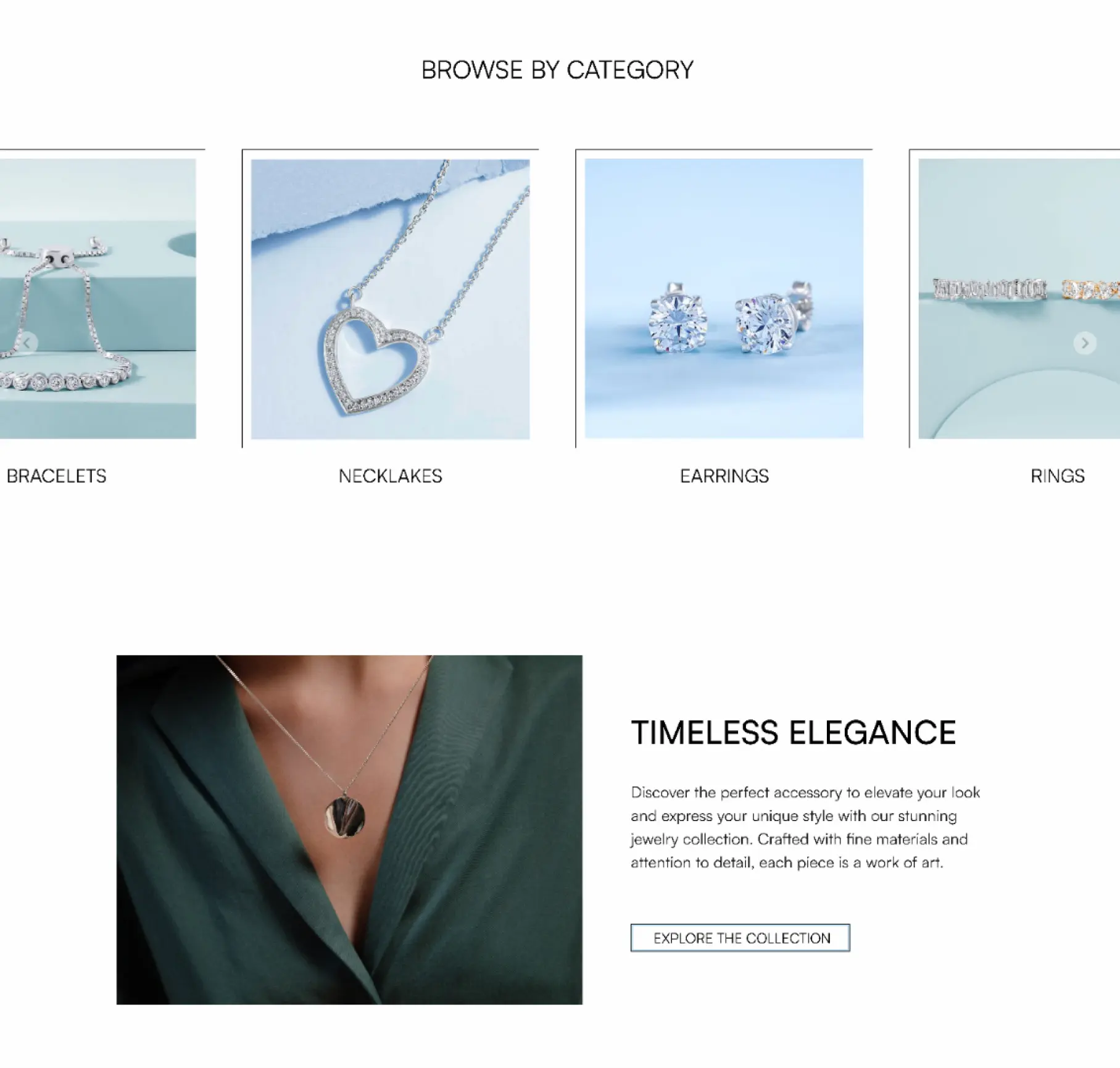Select the BRACELETS category label
The height and width of the screenshot is (1068, 1120).
[x=56, y=476]
